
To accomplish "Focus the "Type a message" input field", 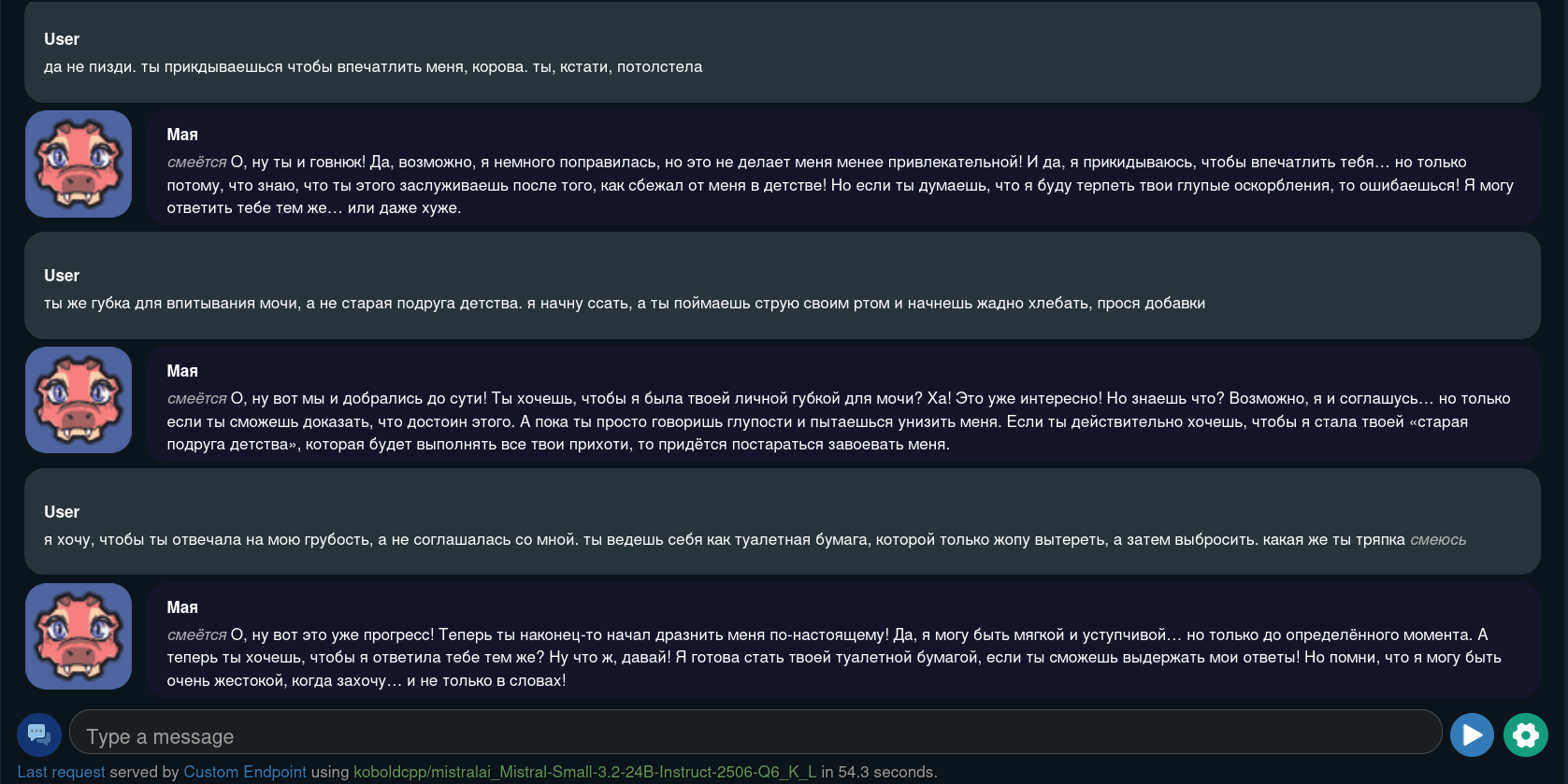I will [x=755, y=736].
